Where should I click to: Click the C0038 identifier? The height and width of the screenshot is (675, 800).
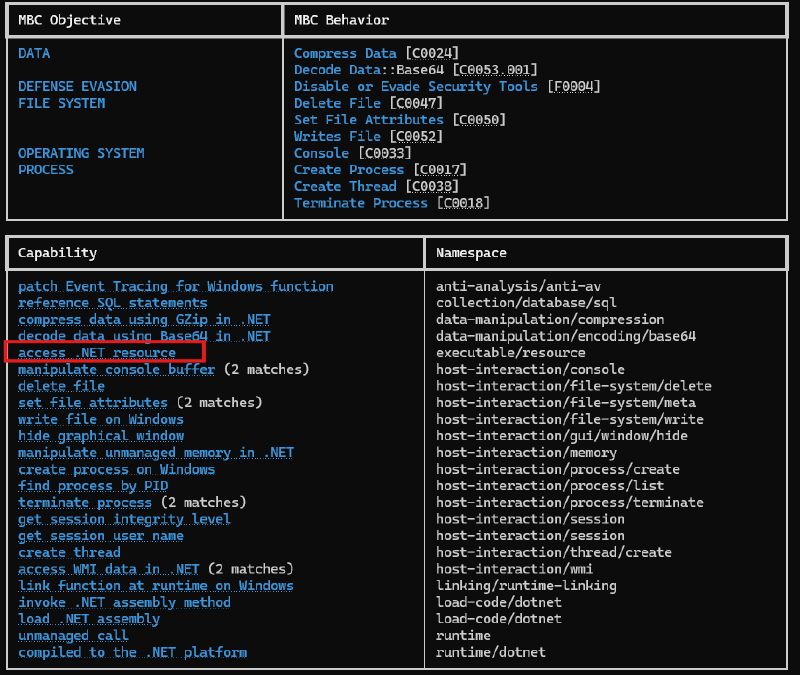432,187
